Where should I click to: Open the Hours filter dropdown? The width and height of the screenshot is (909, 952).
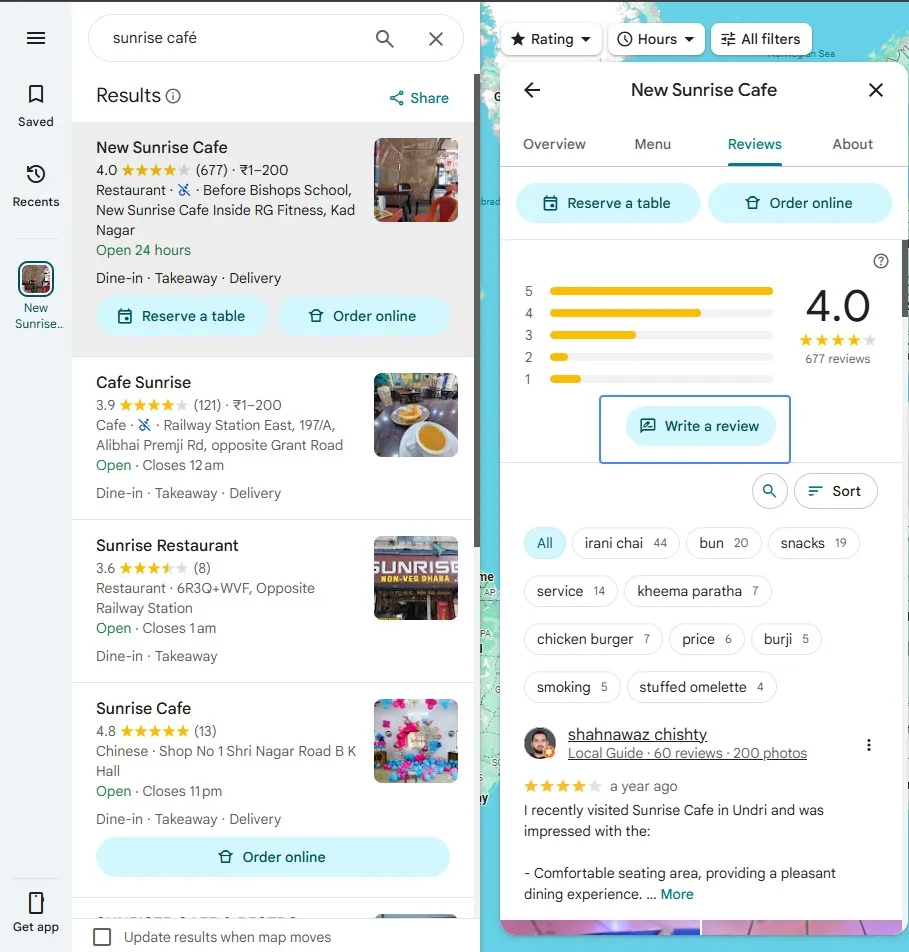click(655, 39)
